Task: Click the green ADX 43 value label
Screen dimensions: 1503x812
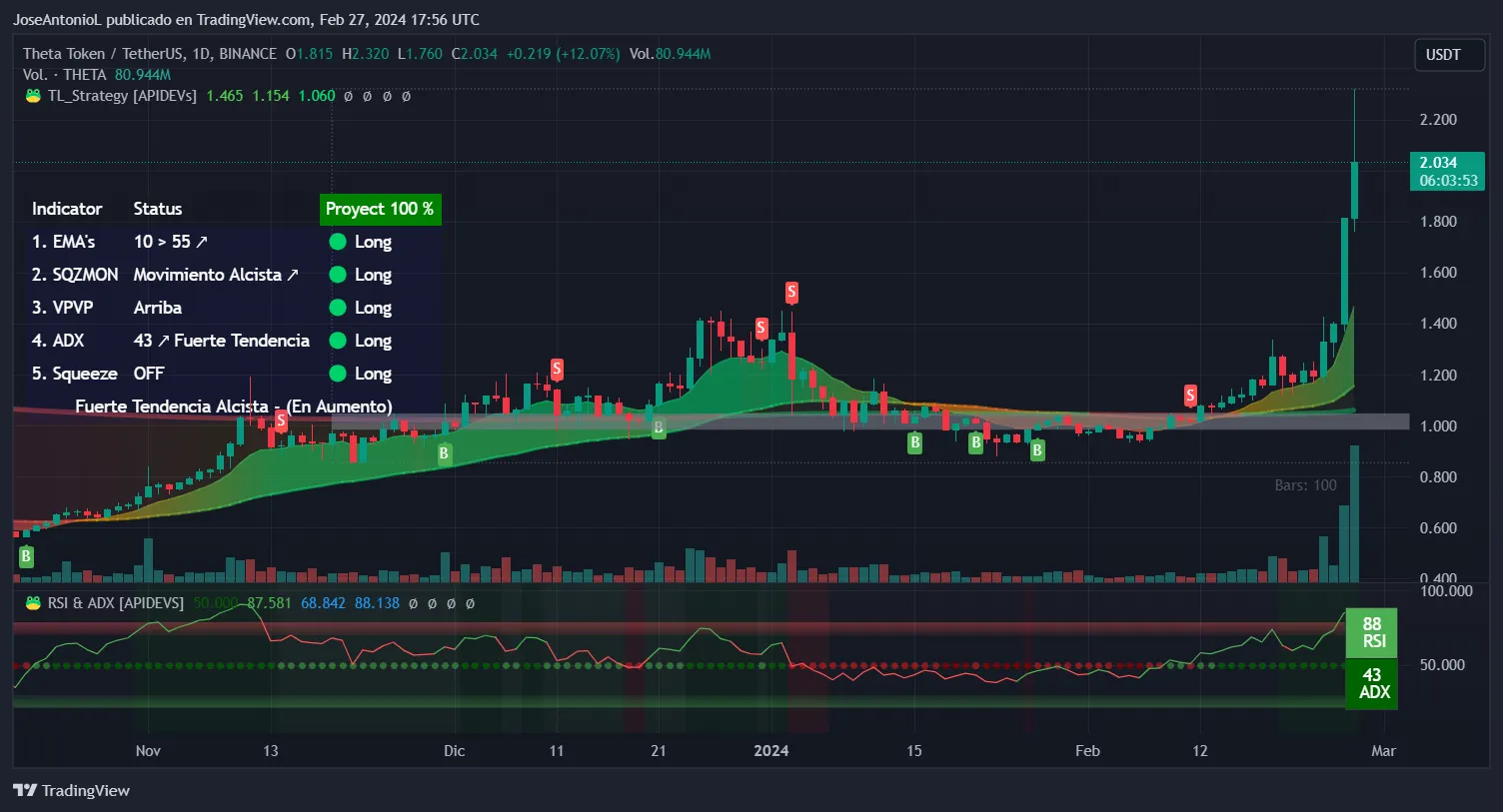Action: point(1371,683)
